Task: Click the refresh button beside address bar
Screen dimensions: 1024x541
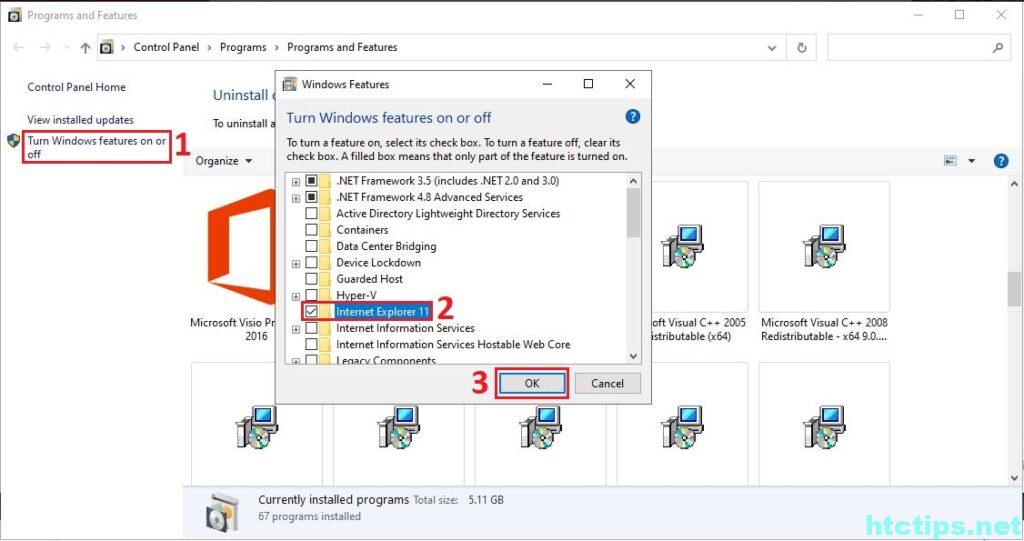Action: (801, 47)
